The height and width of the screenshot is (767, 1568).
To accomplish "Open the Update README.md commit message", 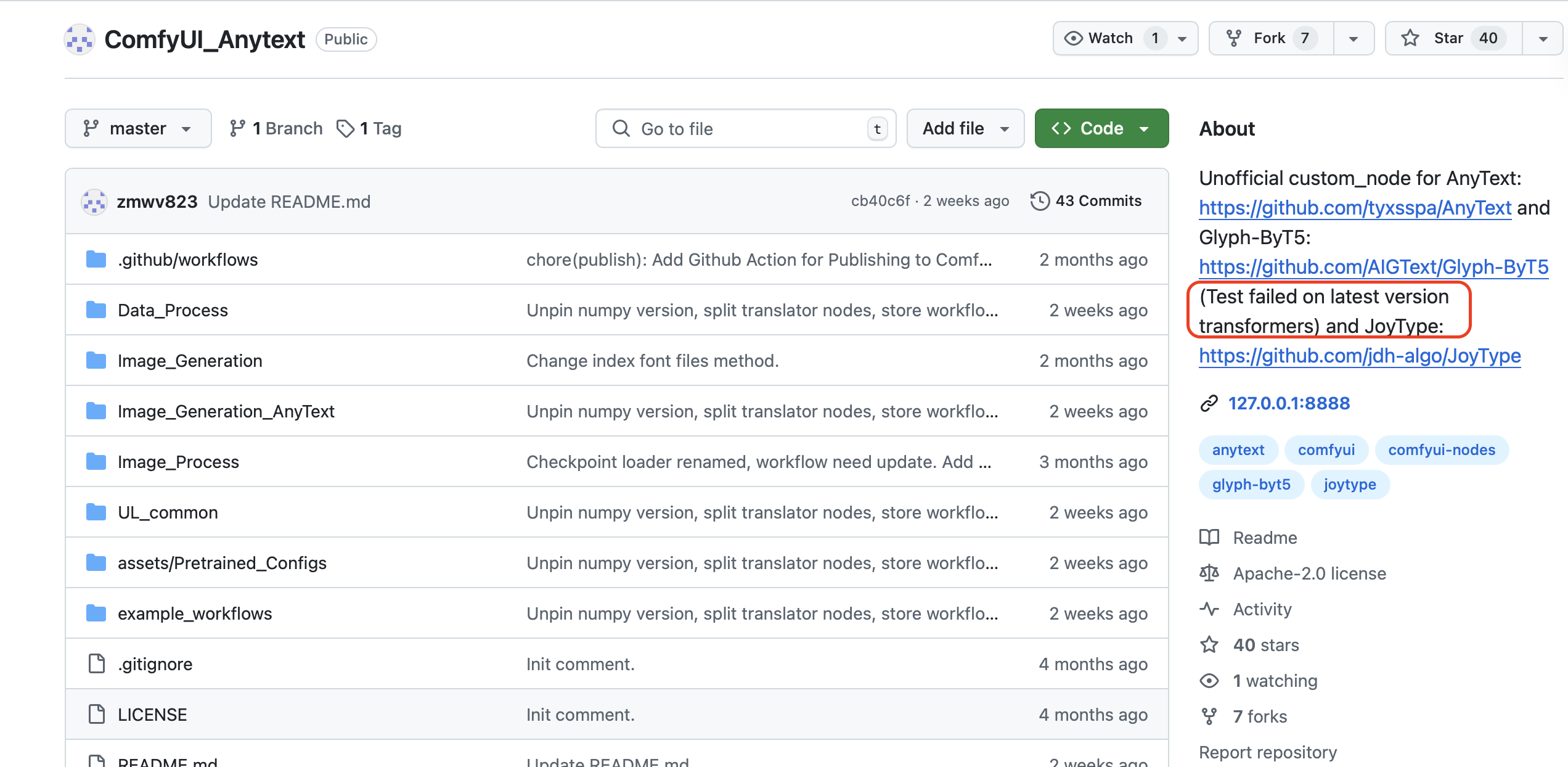I will coord(289,202).
